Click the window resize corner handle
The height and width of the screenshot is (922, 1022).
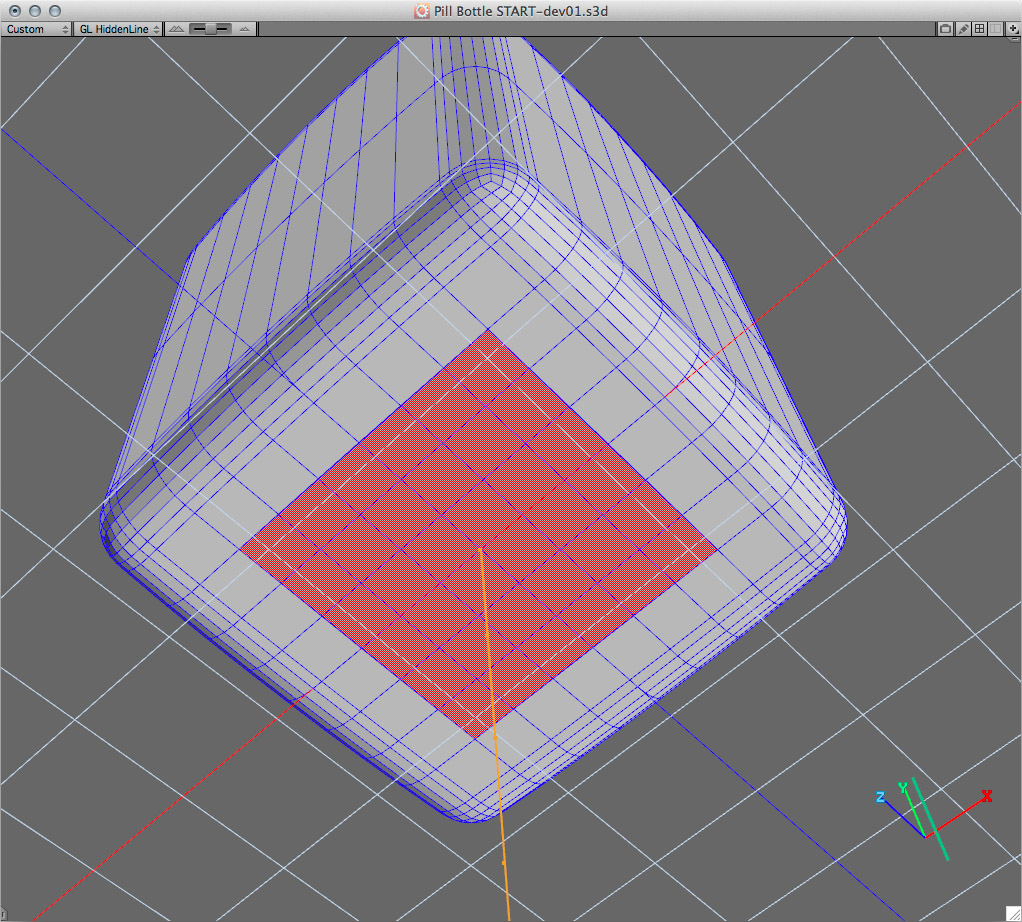coord(1015,915)
